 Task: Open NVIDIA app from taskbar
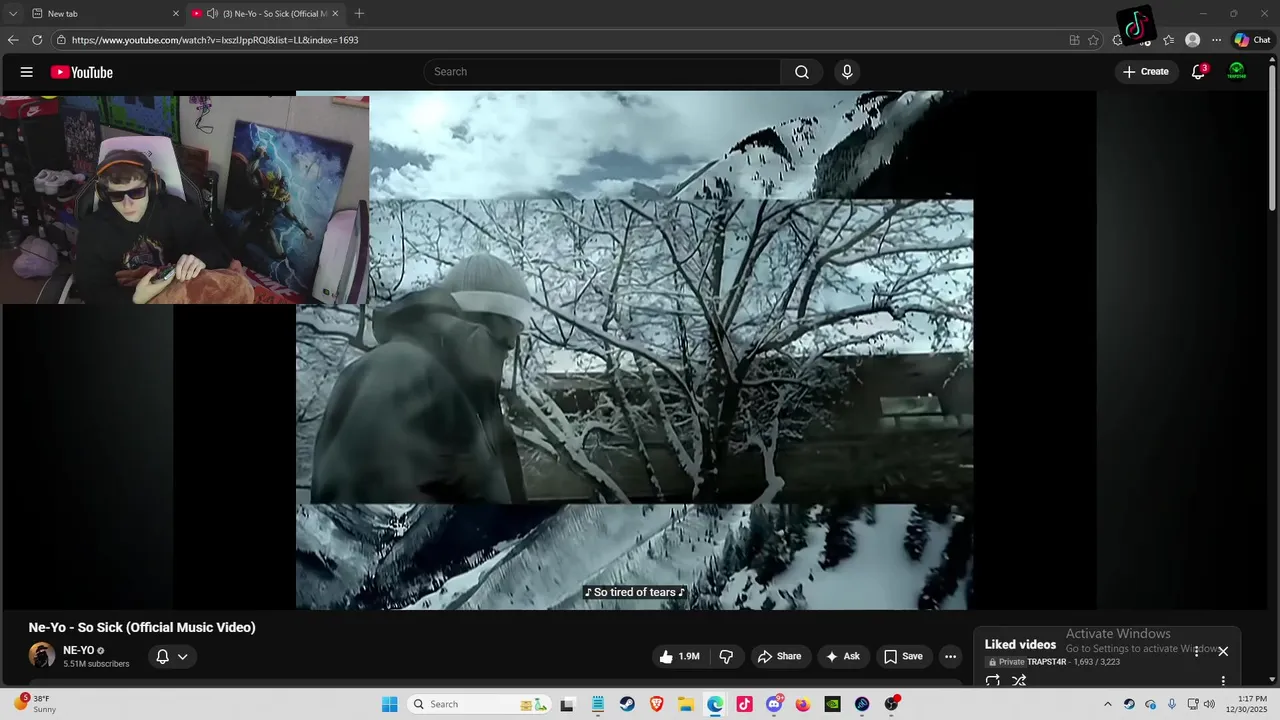click(x=832, y=704)
